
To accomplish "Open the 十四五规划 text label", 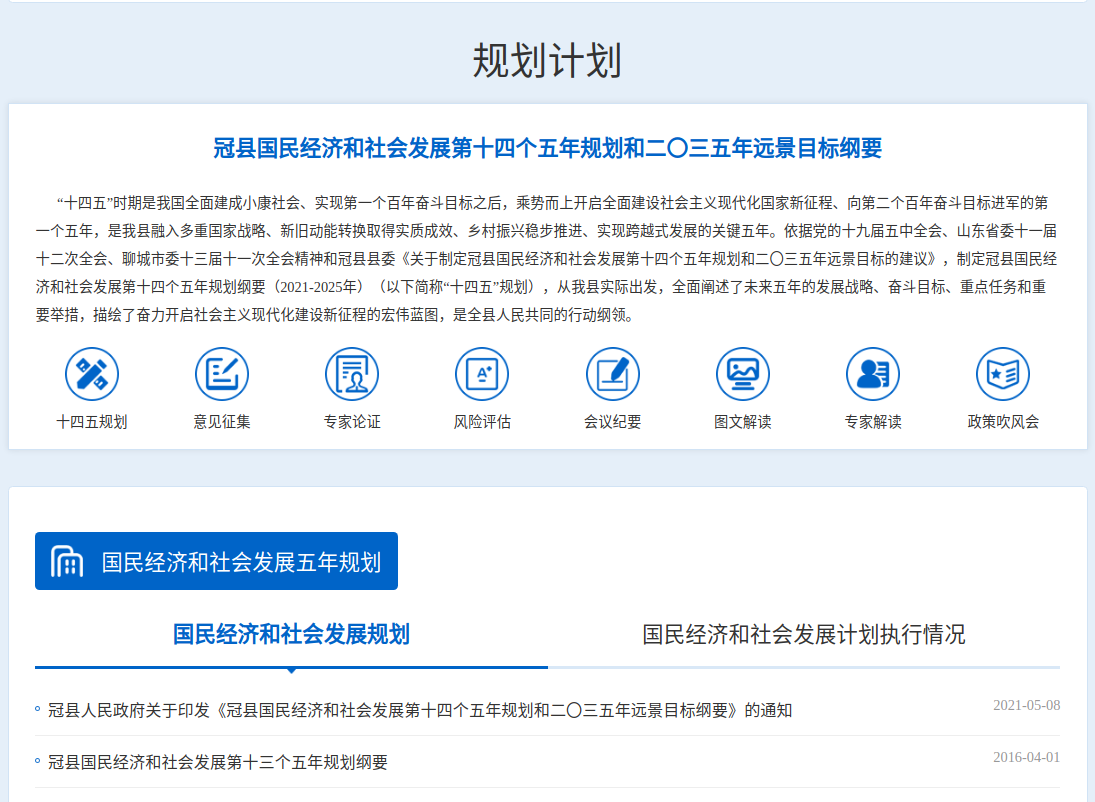I will (x=91, y=422).
